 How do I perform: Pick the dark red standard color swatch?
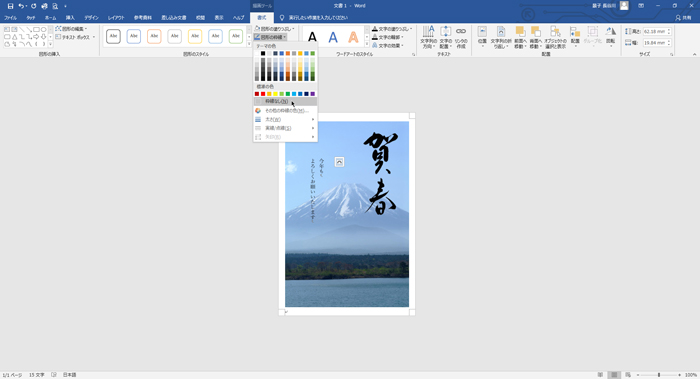pos(257,94)
